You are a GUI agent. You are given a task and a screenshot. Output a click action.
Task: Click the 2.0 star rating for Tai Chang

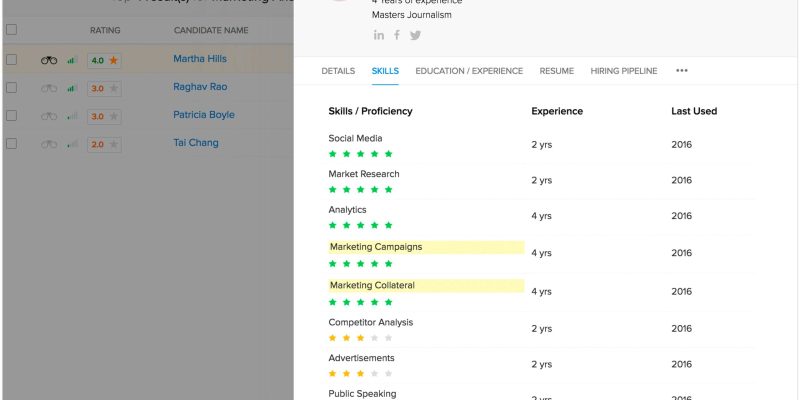click(104, 145)
